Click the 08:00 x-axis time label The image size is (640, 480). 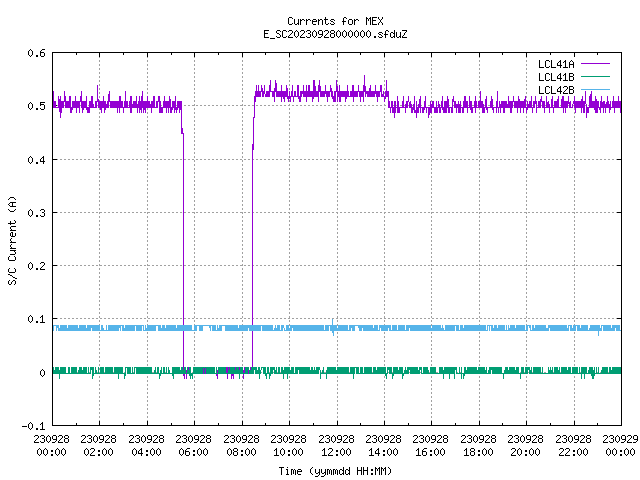(x=241, y=452)
